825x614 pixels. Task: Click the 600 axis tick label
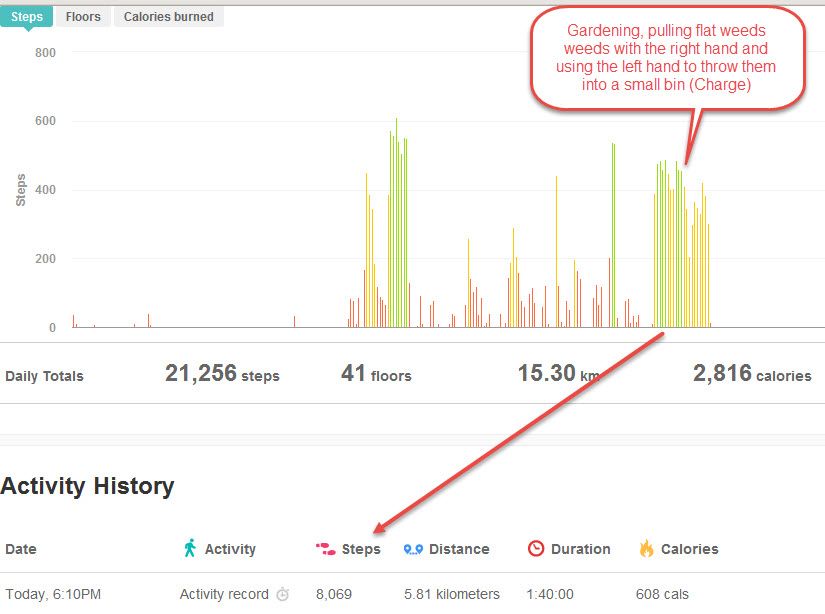click(x=45, y=121)
